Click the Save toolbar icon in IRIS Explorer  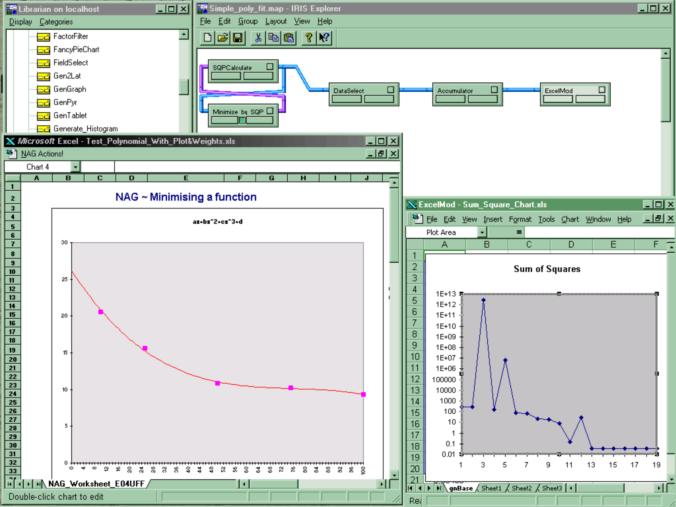coord(237,38)
